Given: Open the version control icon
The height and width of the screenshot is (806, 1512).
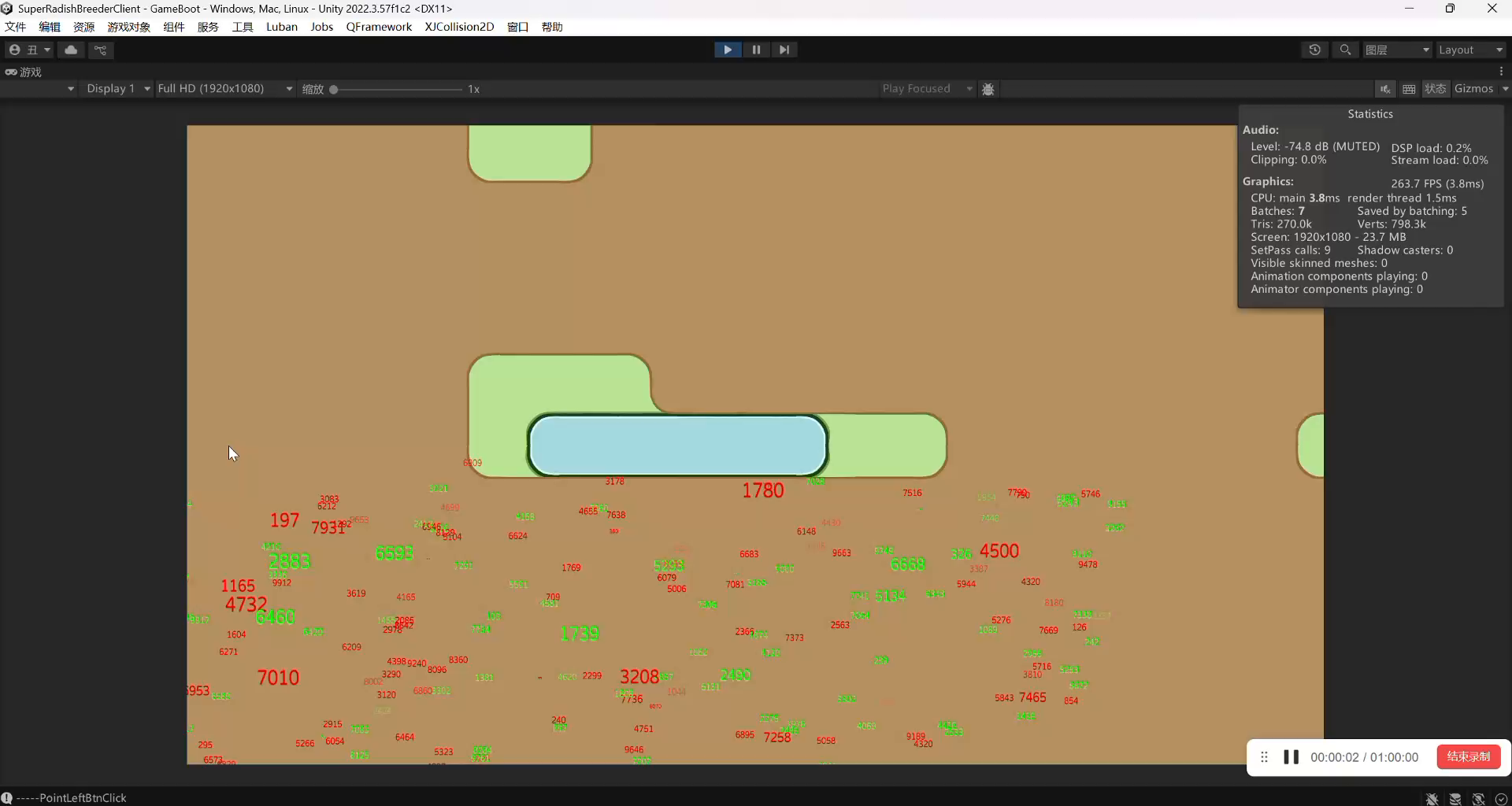Looking at the screenshot, I should point(100,50).
